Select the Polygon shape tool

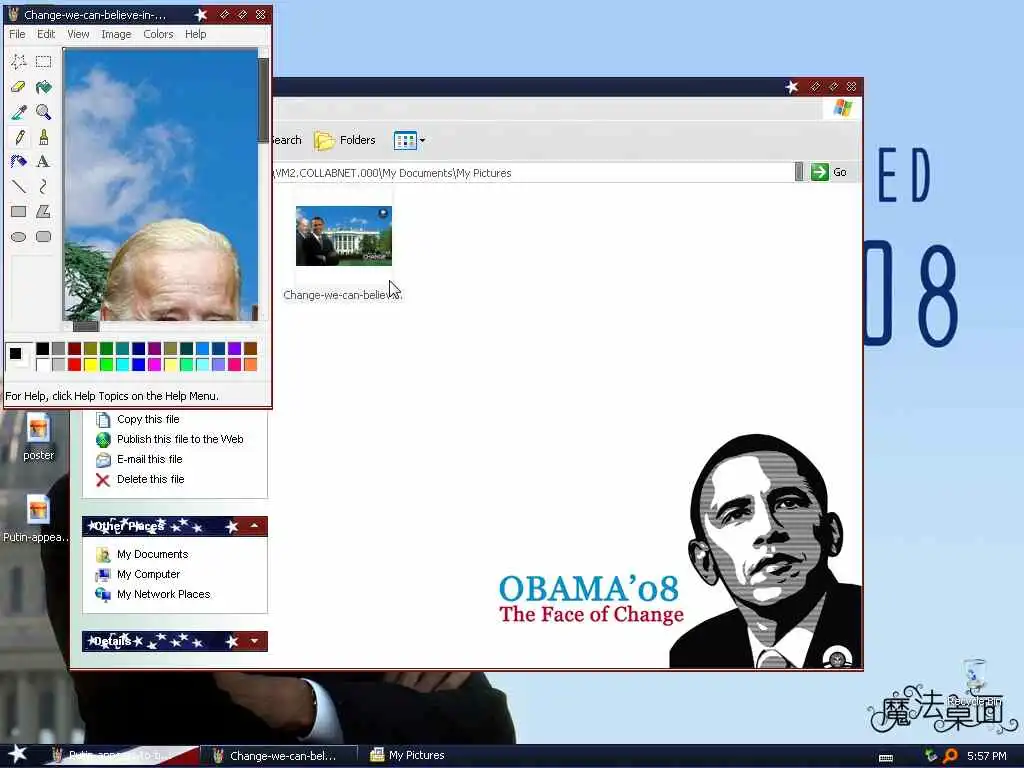click(x=43, y=212)
